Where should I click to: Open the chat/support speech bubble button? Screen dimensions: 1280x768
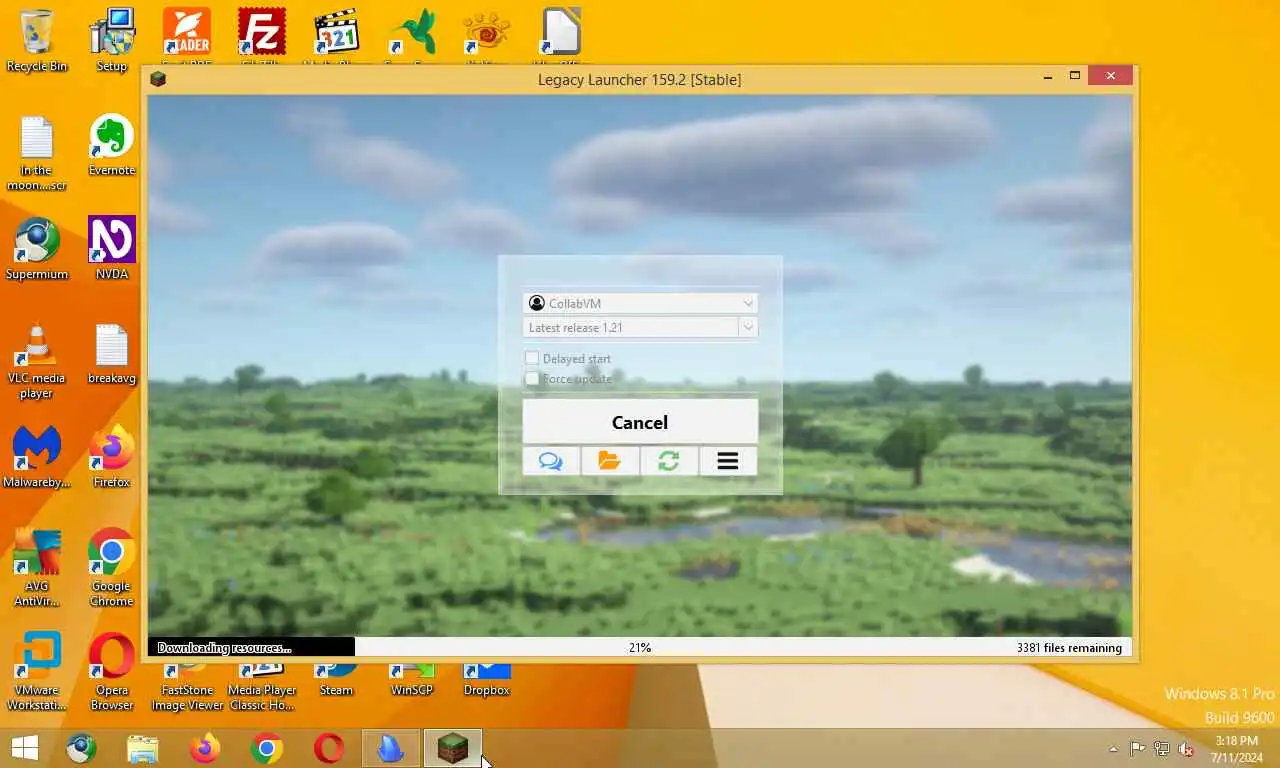pyautogui.click(x=551, y=461)
